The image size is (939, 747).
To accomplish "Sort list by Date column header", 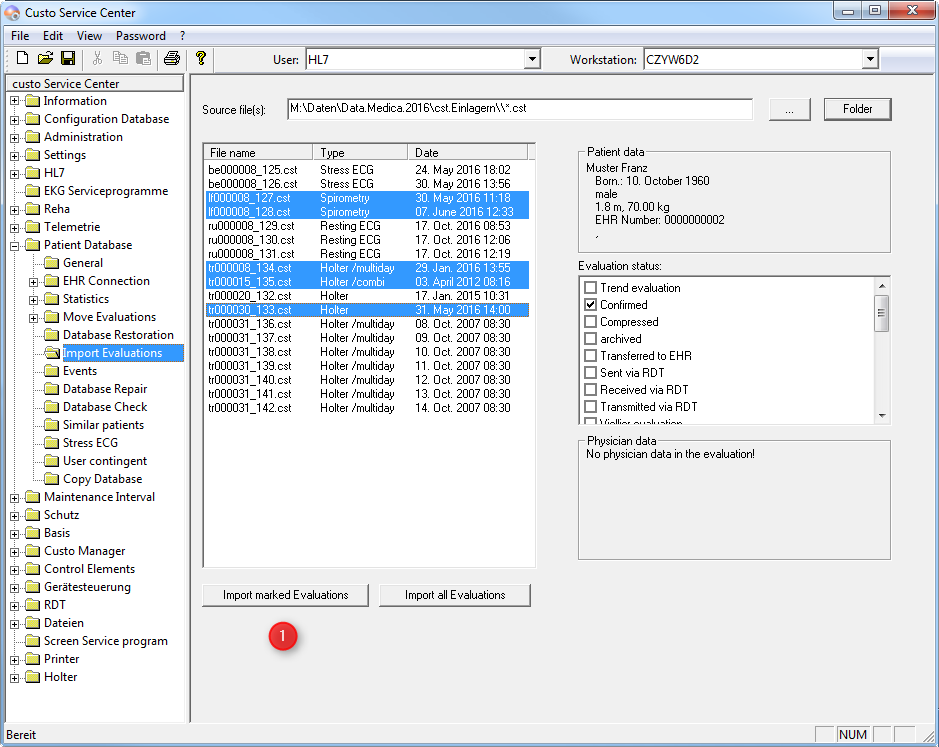I will [x=467, y=153].
